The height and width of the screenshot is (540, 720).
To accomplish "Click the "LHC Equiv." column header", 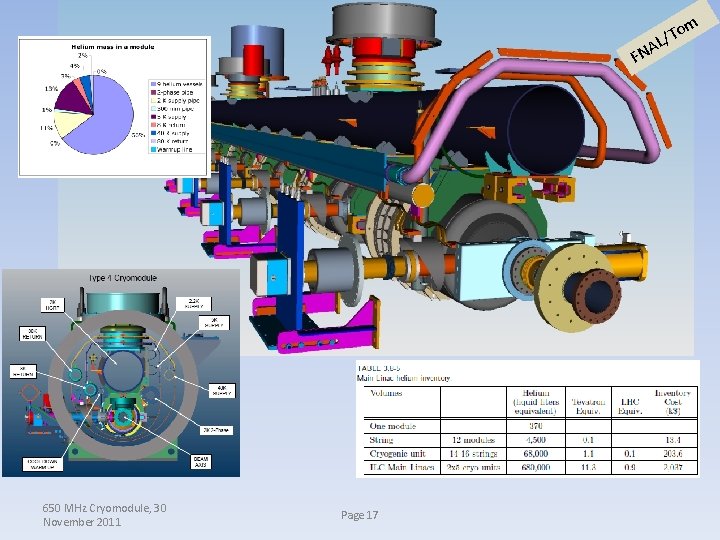I will (630, 406).
